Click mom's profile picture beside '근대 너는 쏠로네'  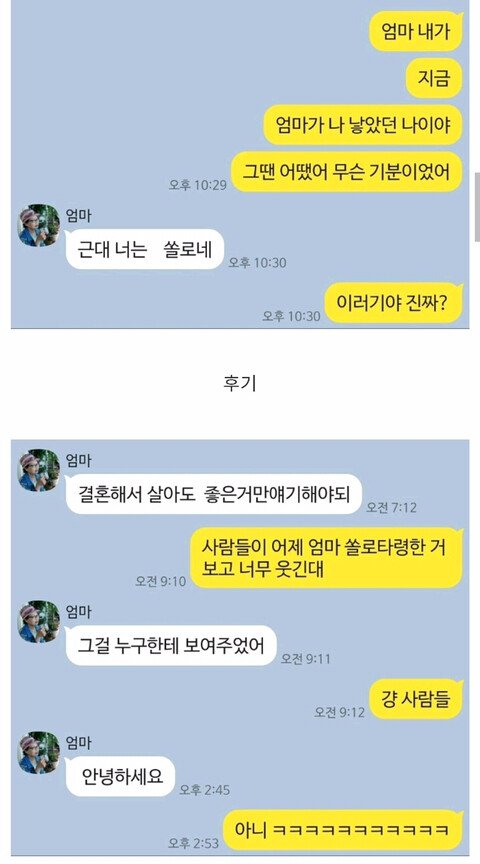click(39, 225)
